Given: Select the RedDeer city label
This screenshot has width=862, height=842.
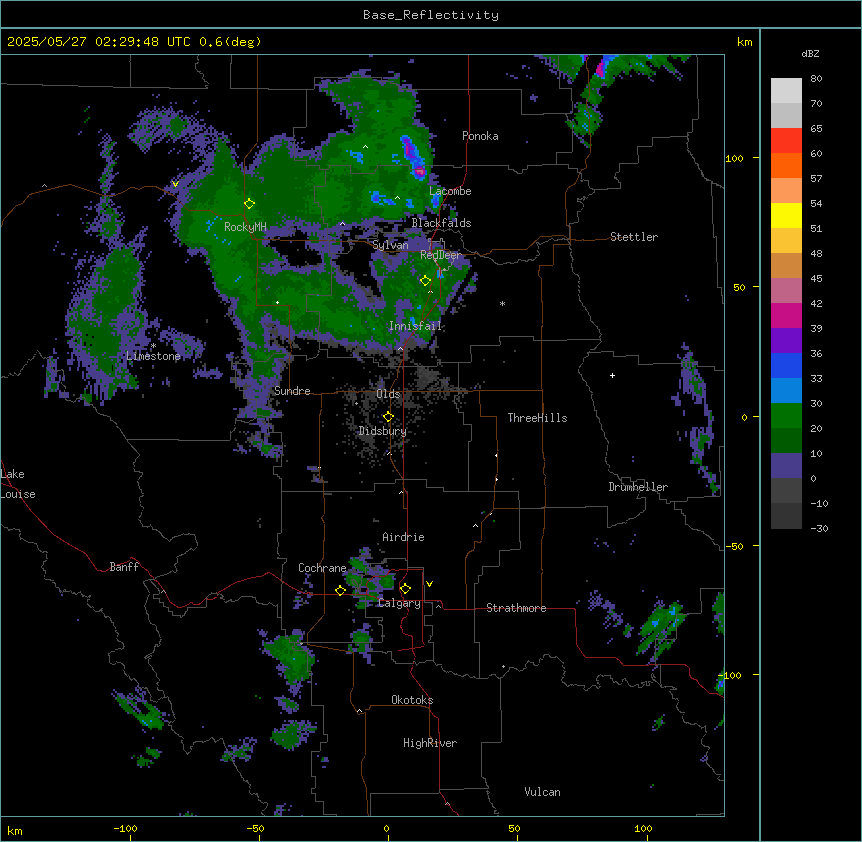Looking at the screenshot, I should pos(440,255).
